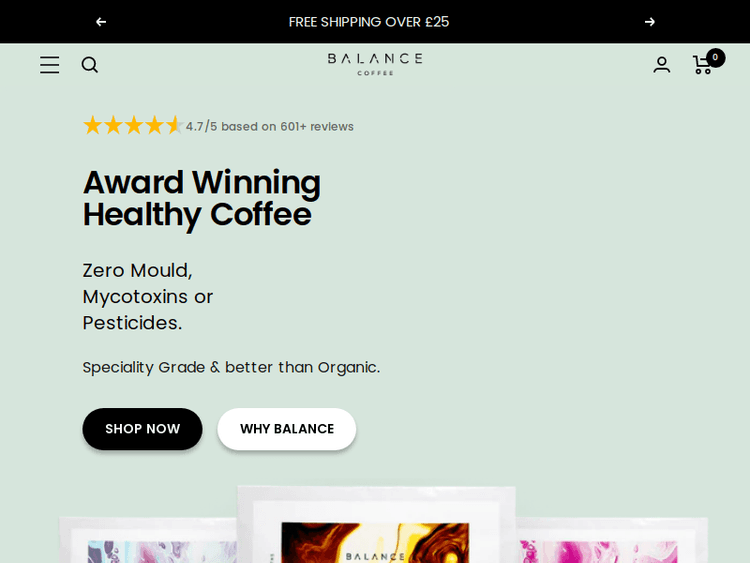Open the hamburger navigation menu
The image size is (750, 563).
click(50, 65)
